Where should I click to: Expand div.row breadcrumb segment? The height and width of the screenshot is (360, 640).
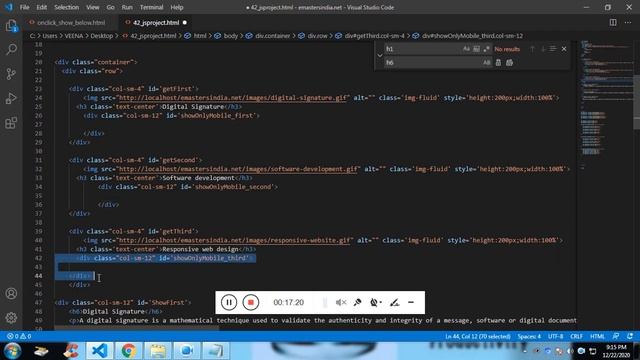(313, 36)
